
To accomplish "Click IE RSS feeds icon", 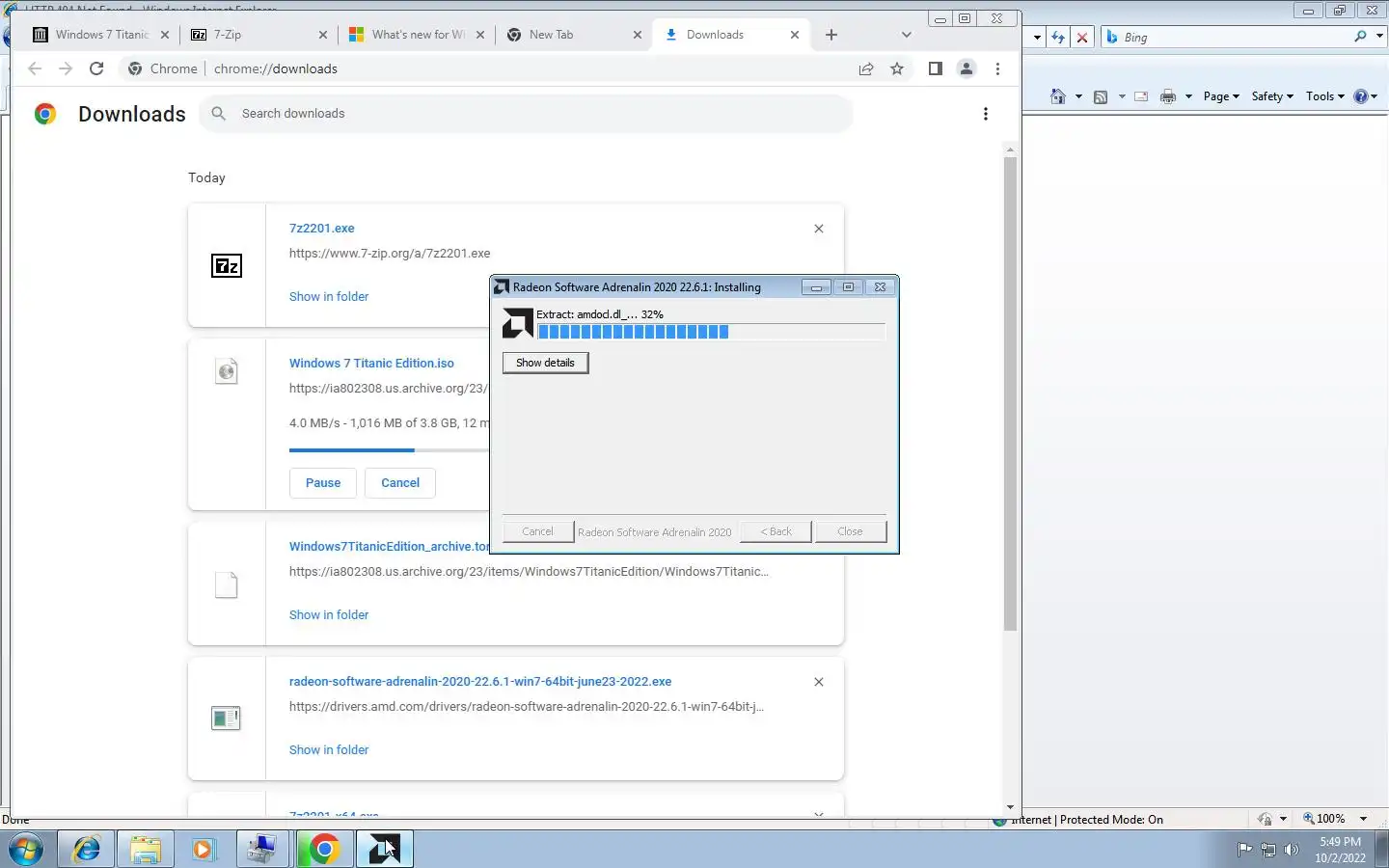I will (1101, 96).
